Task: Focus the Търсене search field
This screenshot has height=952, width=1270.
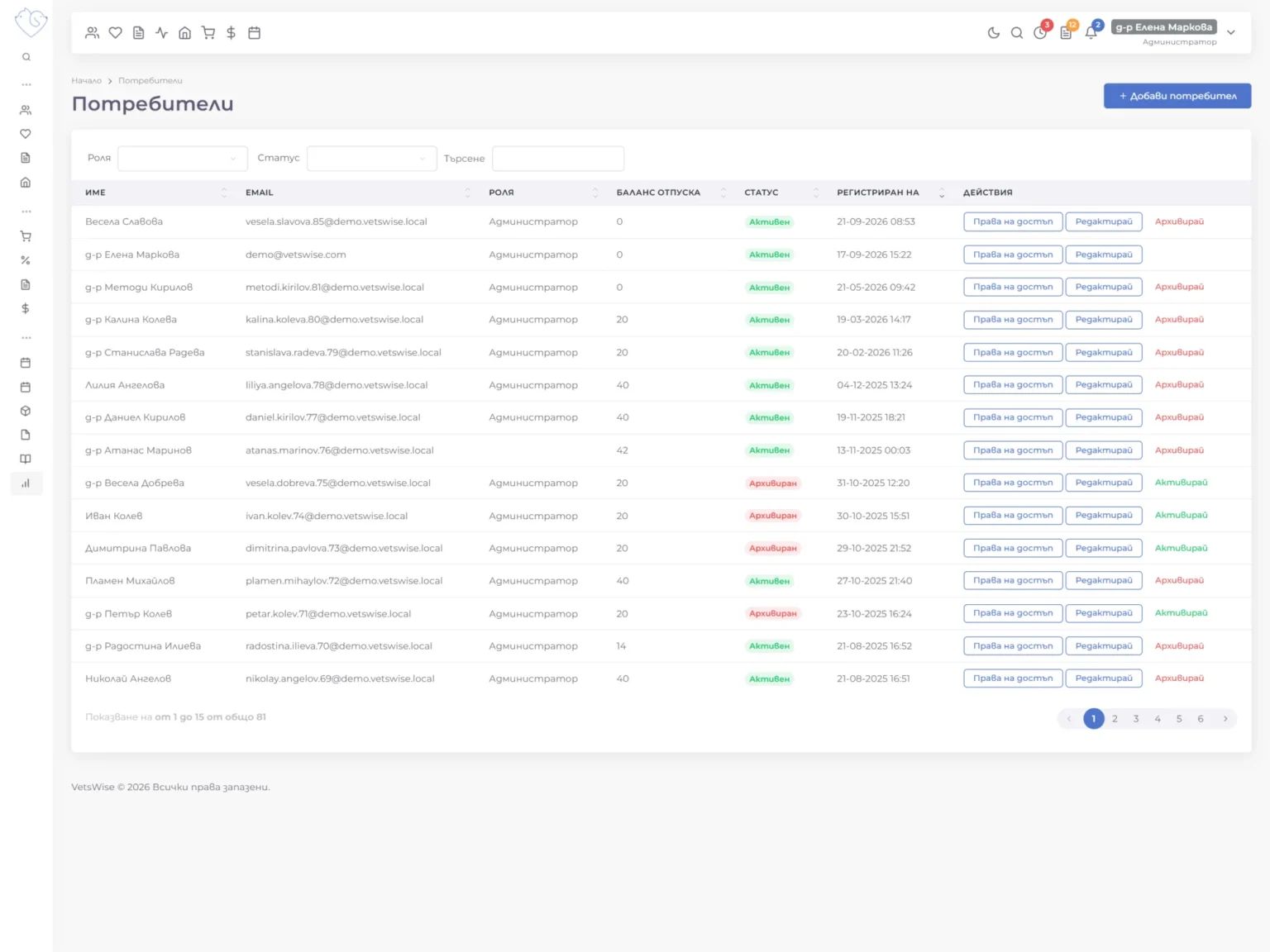Action: click(558, 159)
